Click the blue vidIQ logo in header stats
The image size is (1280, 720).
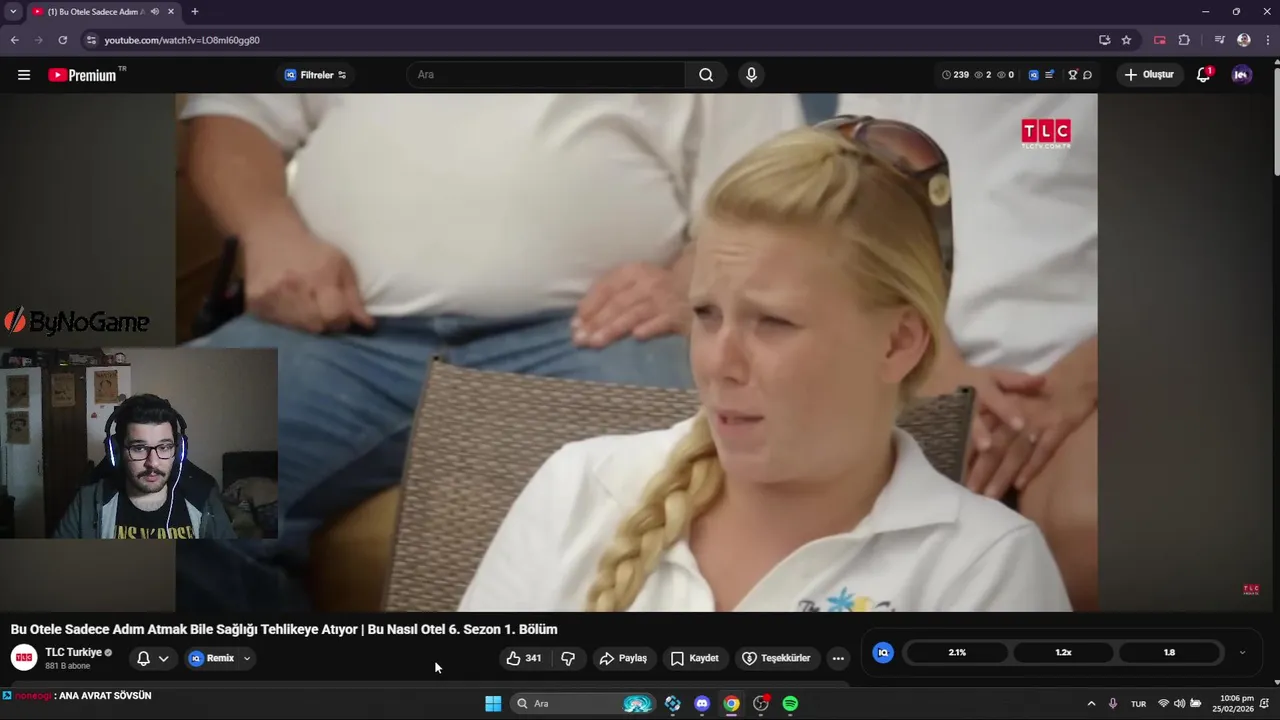[x=1034, y=75]
